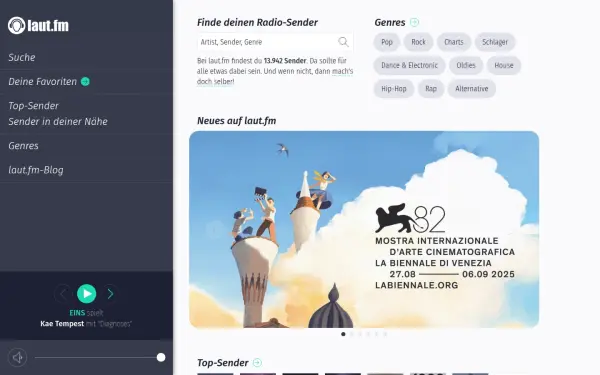Select the Schlager genre tag
Screen dimensions: 600x375
495,42
